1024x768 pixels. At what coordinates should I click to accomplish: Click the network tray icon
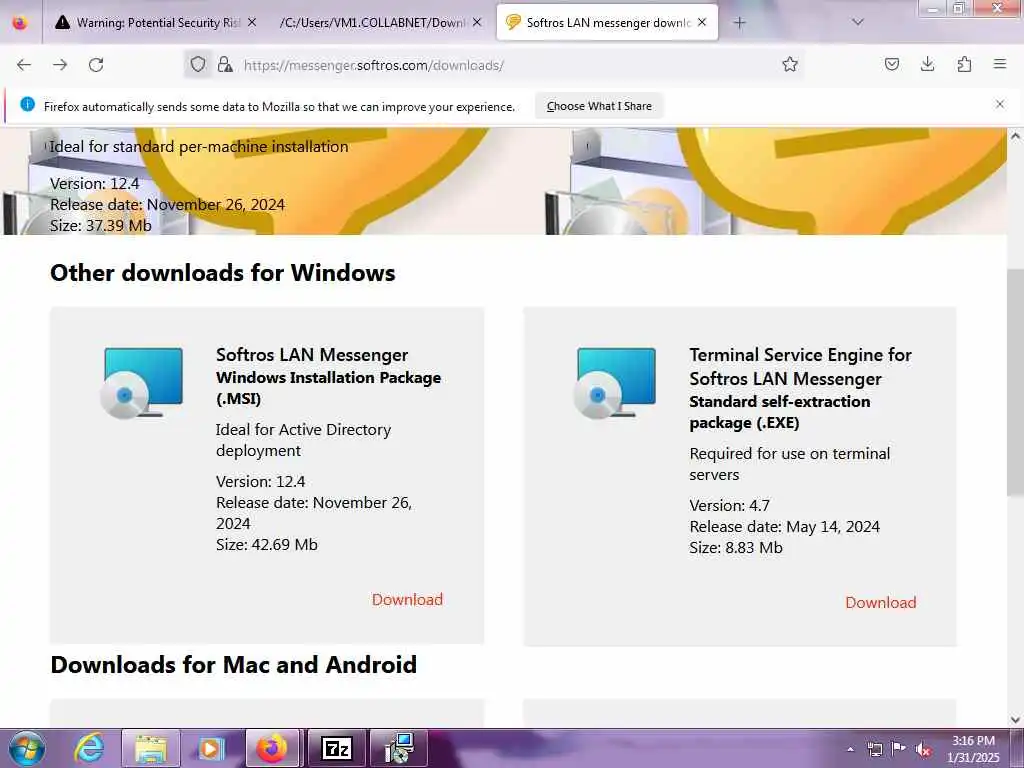coord(874,749)
